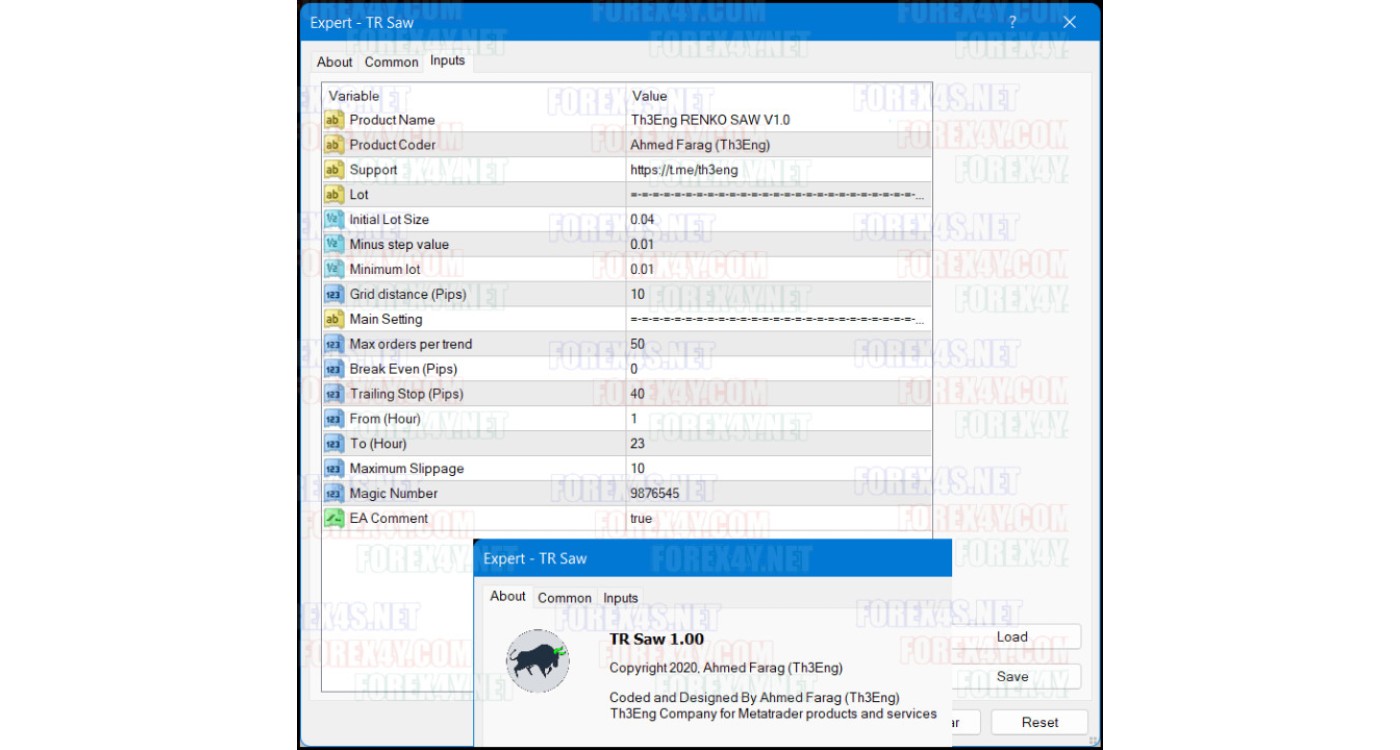Switch to the Common tab in upper dialog
1400x750 pixels.
tap(391, 62)
